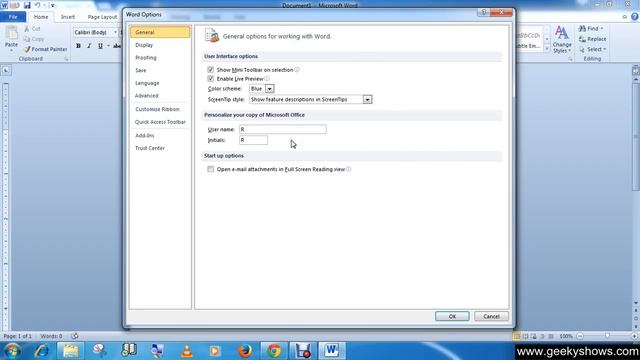The width and height of the screenshot is (640, 360).
Task: Switch to the Page Layout ribbon tab
Action: 102,17
